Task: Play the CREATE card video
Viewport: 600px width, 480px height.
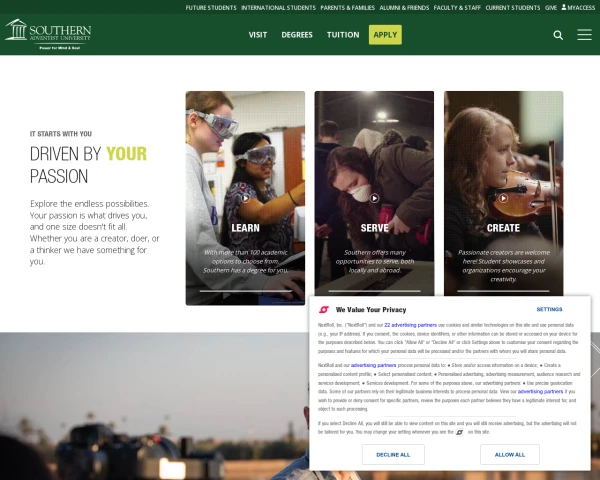Action: pos(503,198)
